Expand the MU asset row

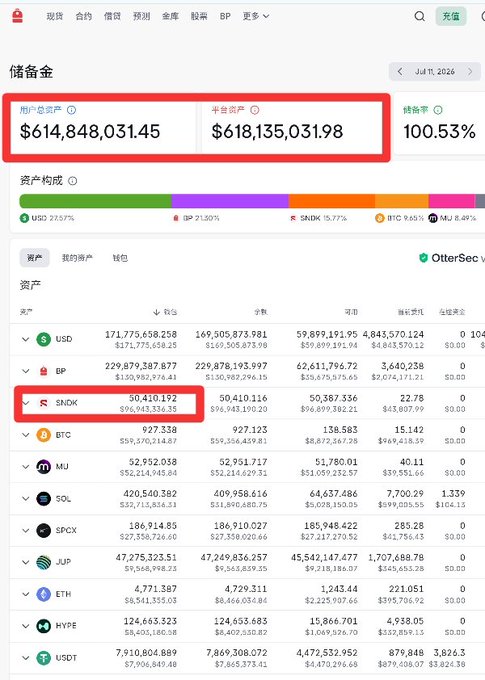coord(26,467)
